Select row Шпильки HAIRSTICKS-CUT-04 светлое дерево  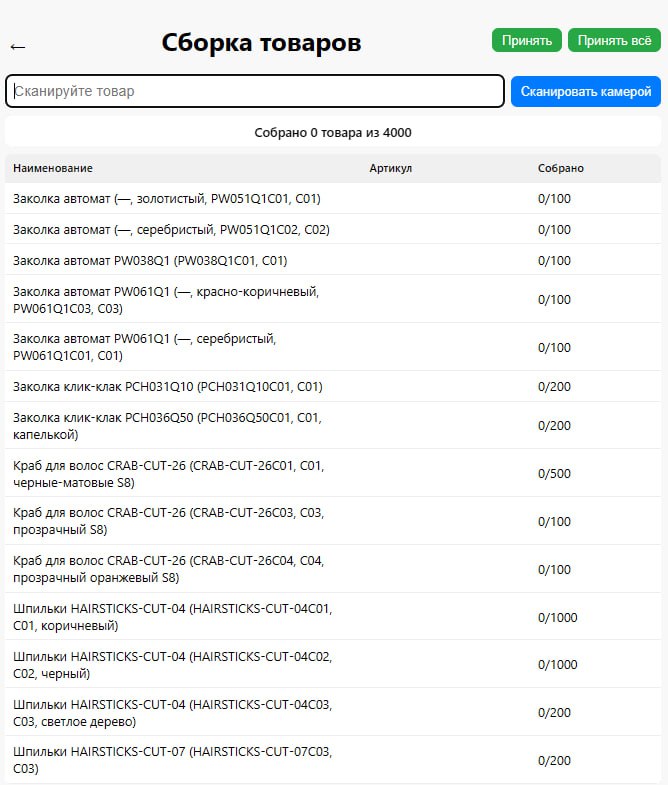333,712
